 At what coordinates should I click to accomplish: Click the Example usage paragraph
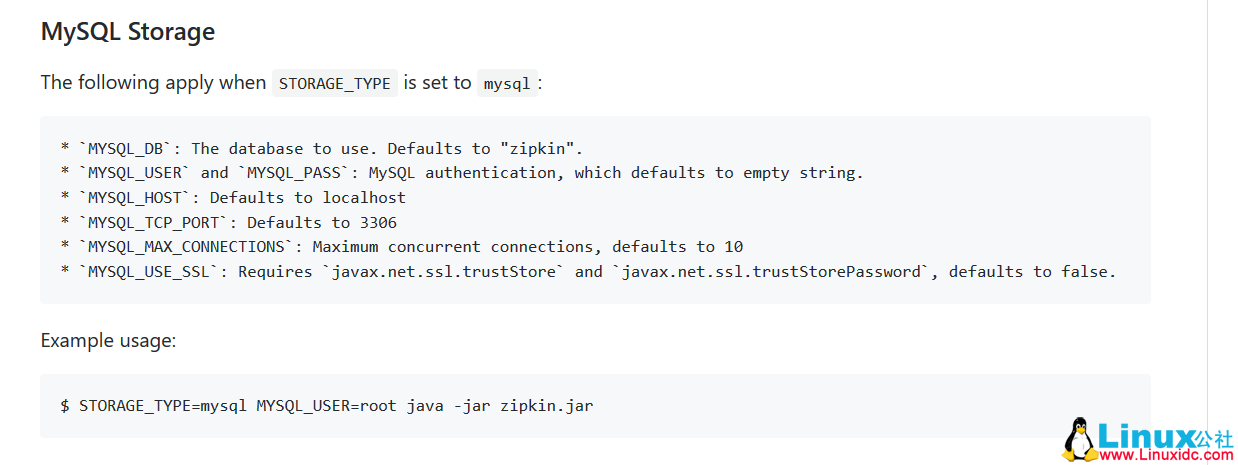click(x=108, y=341)
